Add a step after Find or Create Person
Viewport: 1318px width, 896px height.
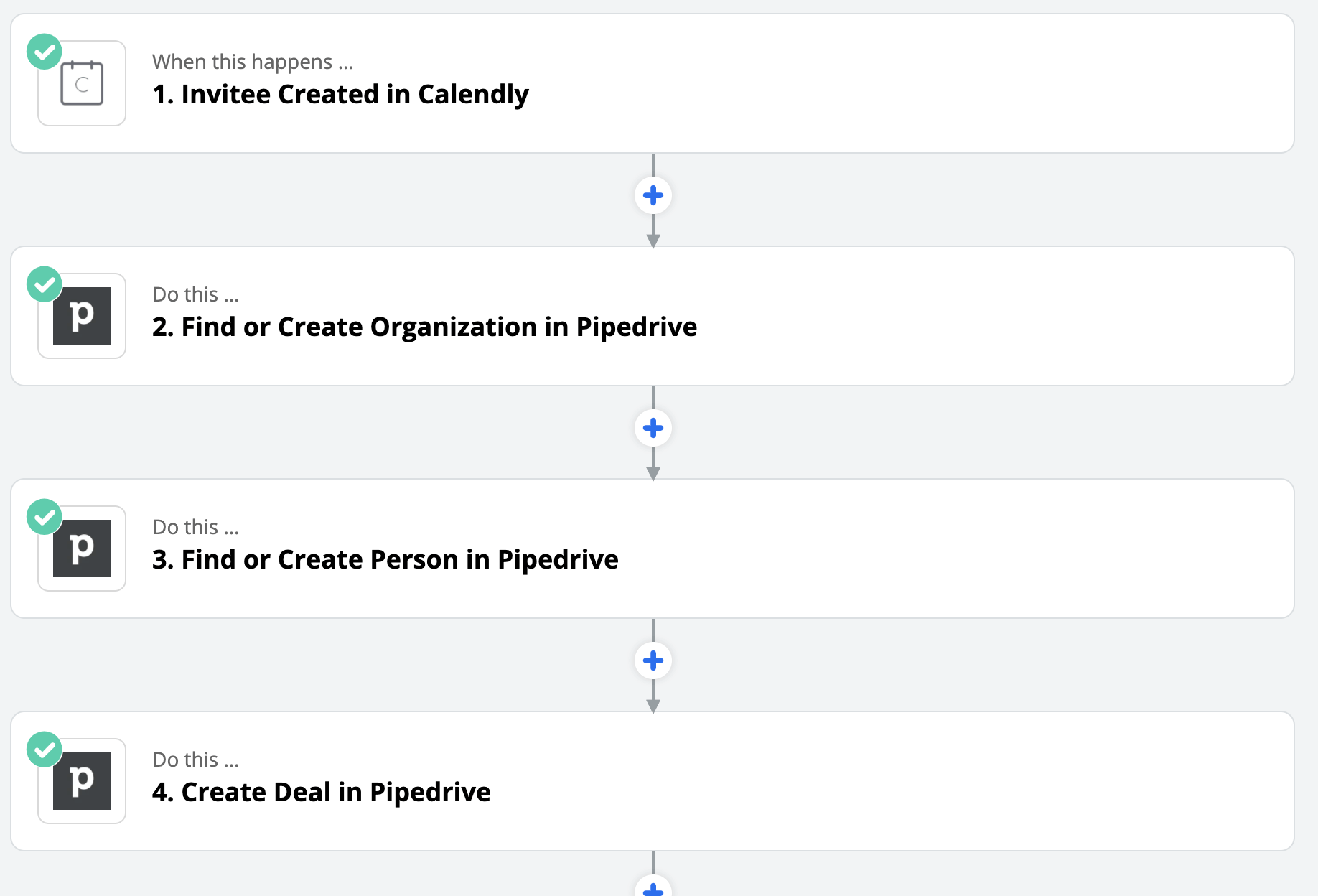653,661
